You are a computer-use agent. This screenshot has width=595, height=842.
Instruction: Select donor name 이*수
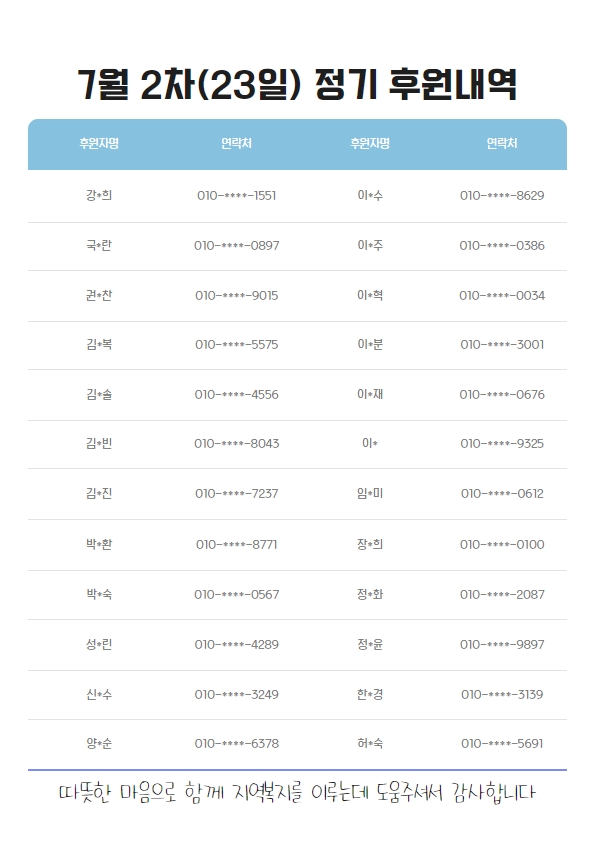click(370, 195)
